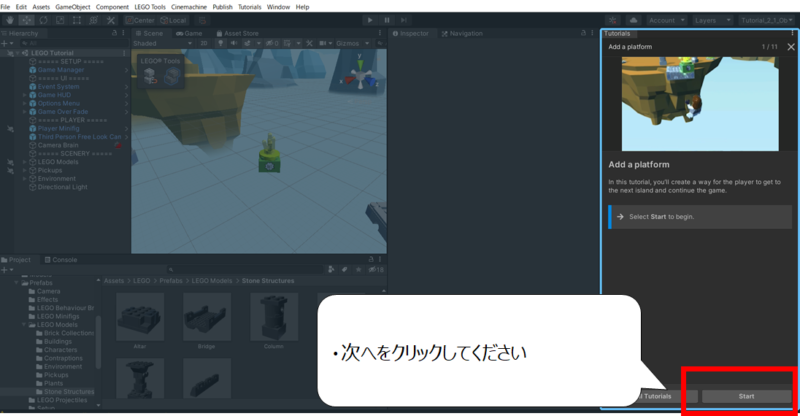Viewport: 800px width, 416px height.
Task: Toggle pickability icon beside Player Minifig
Action: click(10, 129)
